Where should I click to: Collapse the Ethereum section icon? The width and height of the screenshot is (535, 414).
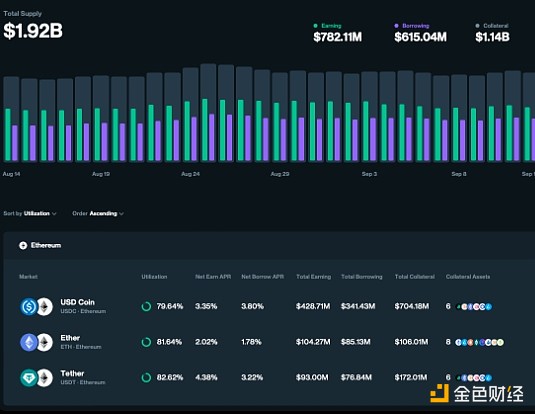click(x=23, y=245)
